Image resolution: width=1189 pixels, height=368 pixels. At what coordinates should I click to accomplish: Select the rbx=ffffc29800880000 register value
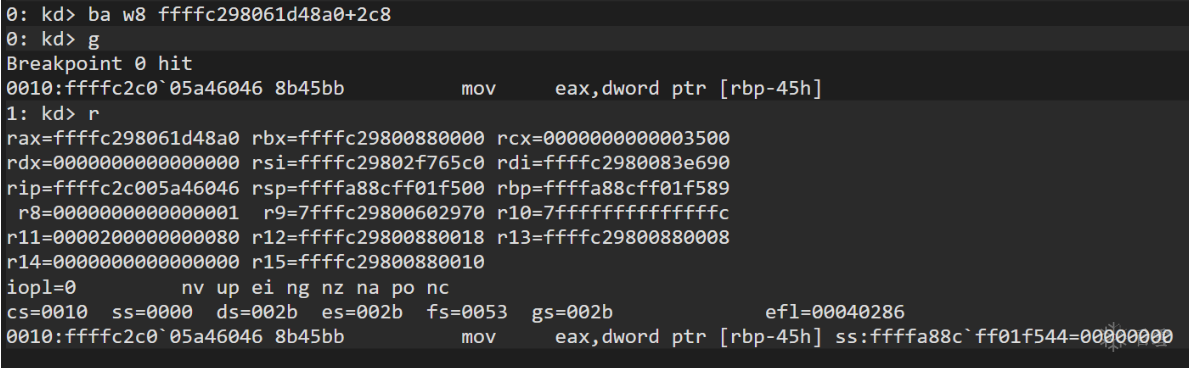click(x=369, y=138)
